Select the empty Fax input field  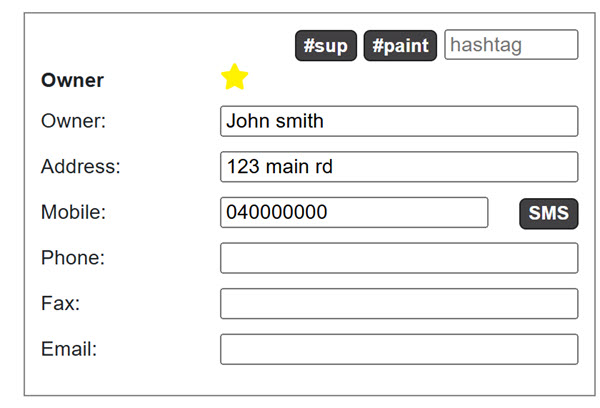tap(398, 304)
